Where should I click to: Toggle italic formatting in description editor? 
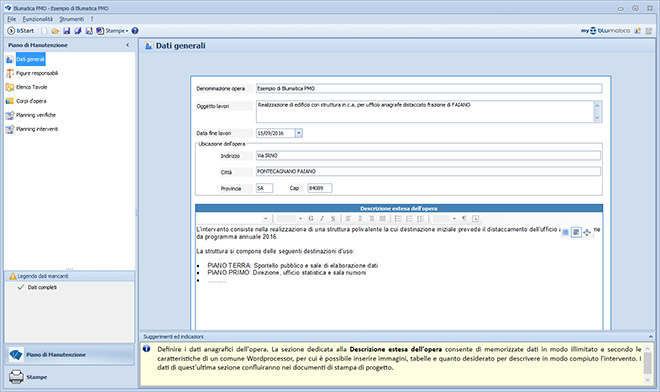point(322,219)
